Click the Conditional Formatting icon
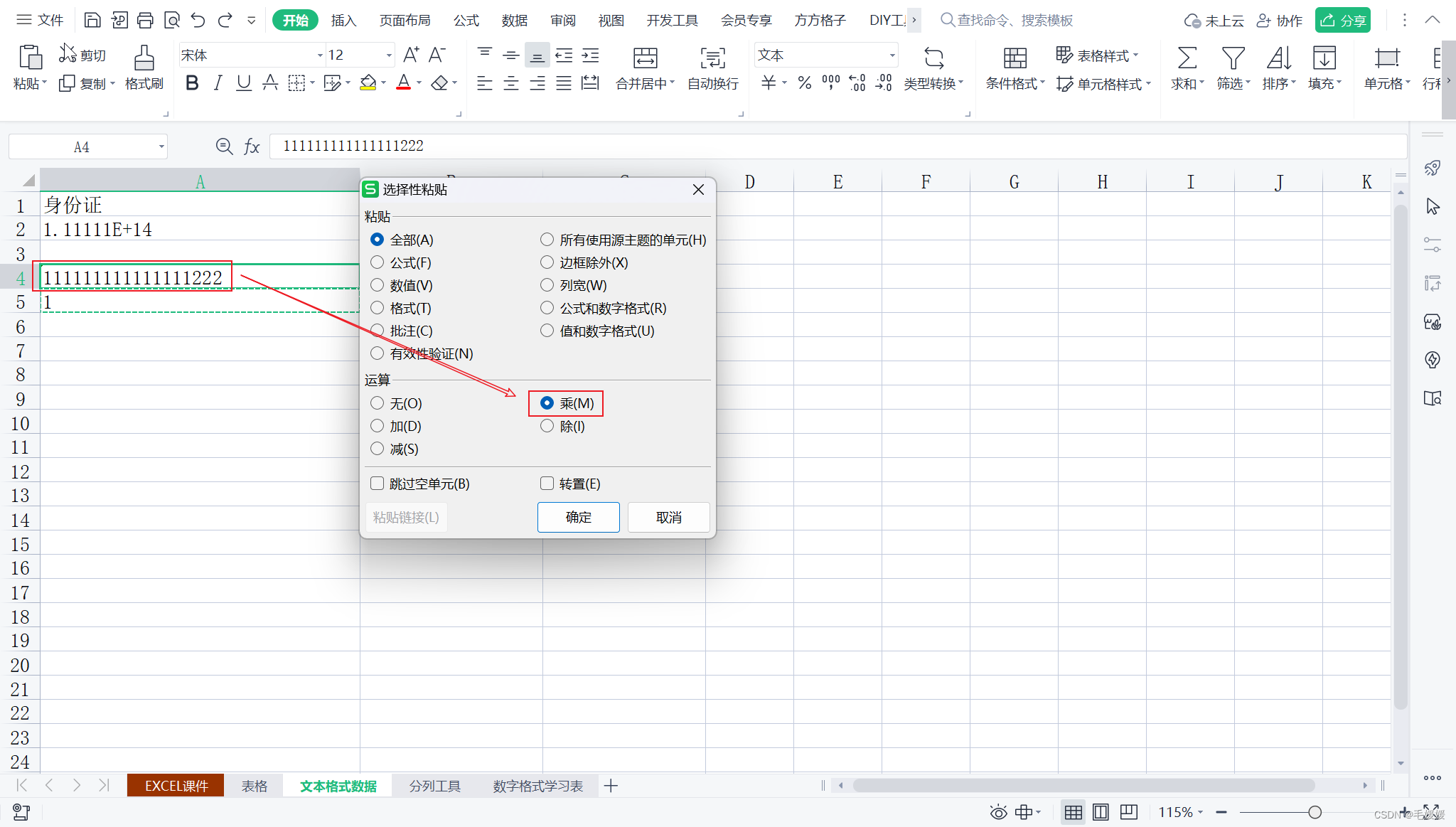This screenshot has width=1456, height=827. (x=1015, y=58)
